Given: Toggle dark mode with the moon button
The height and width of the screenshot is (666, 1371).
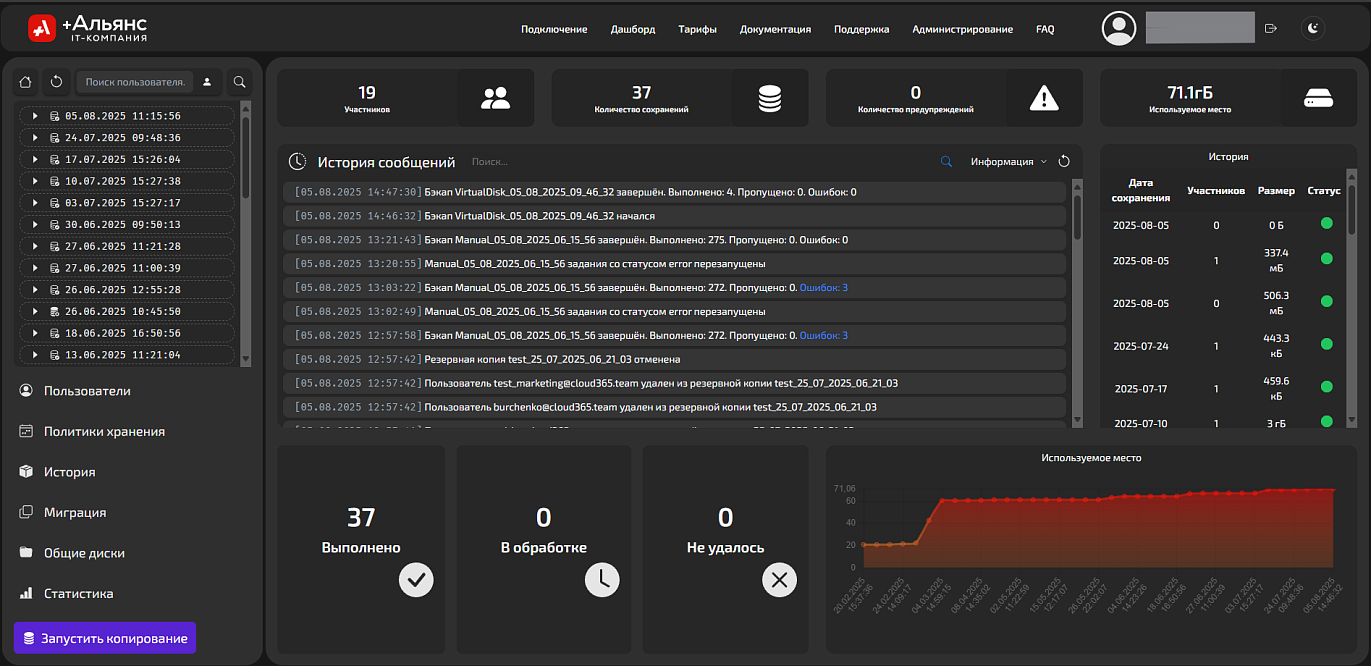Looking at the screenshot, I should click(1313, 29).
